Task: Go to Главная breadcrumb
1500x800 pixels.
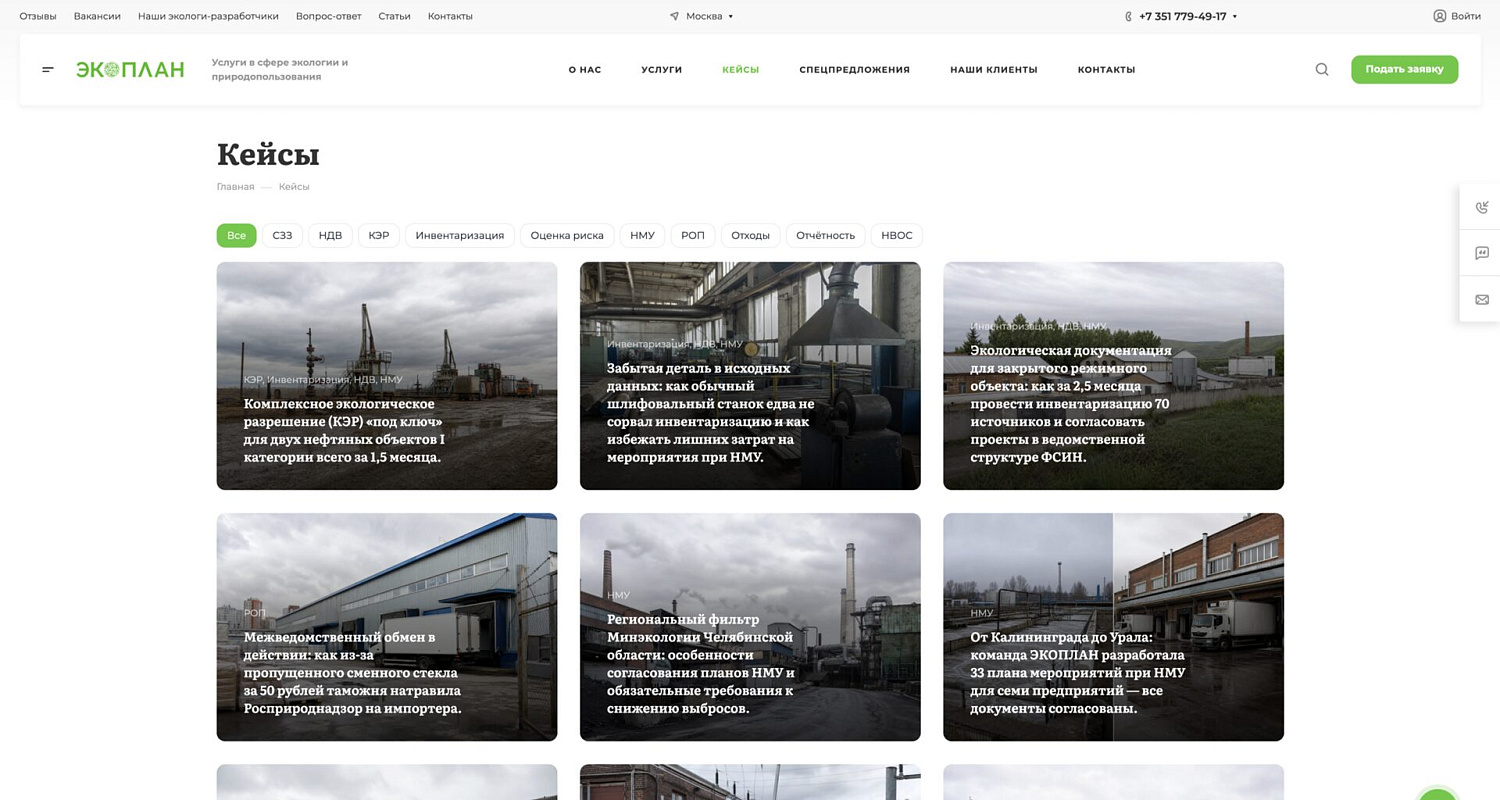Action: coord(236,187)
